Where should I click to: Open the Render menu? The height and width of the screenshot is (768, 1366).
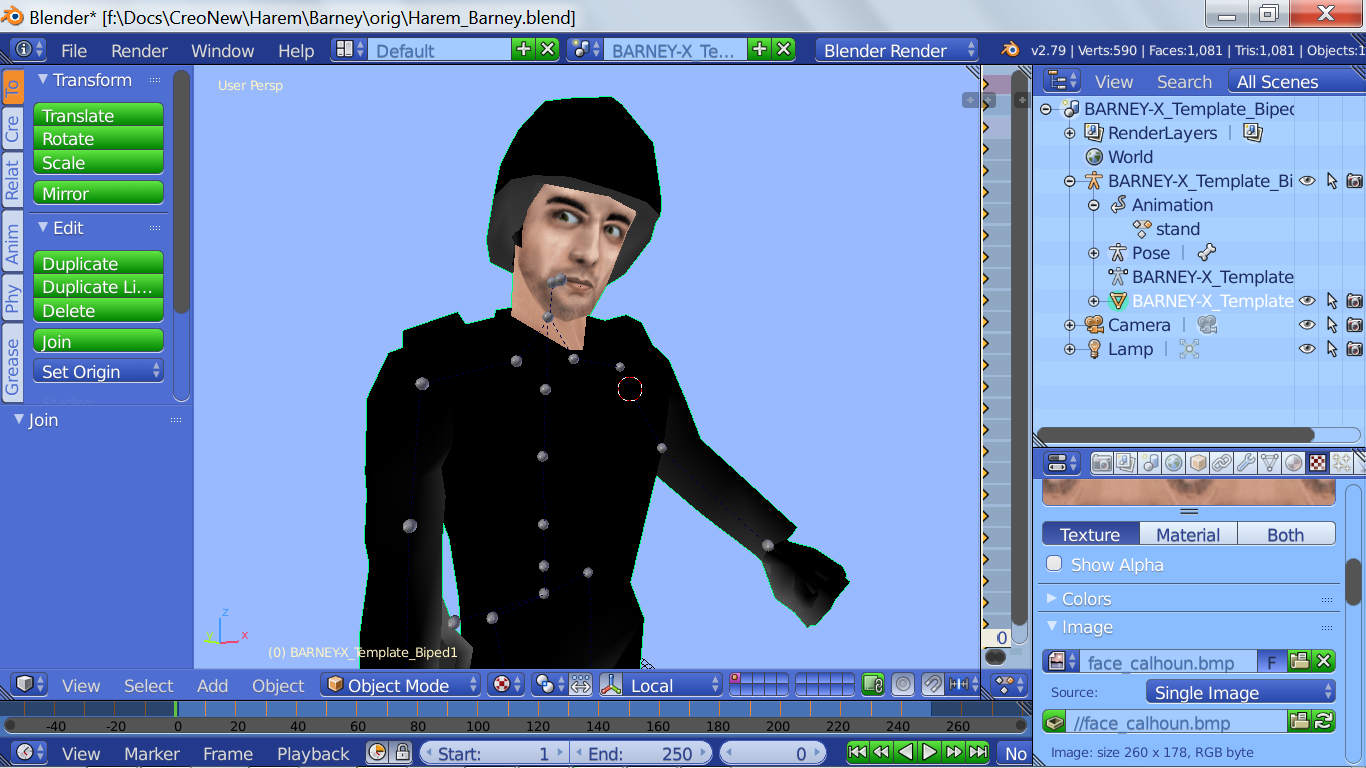[139, 51]
